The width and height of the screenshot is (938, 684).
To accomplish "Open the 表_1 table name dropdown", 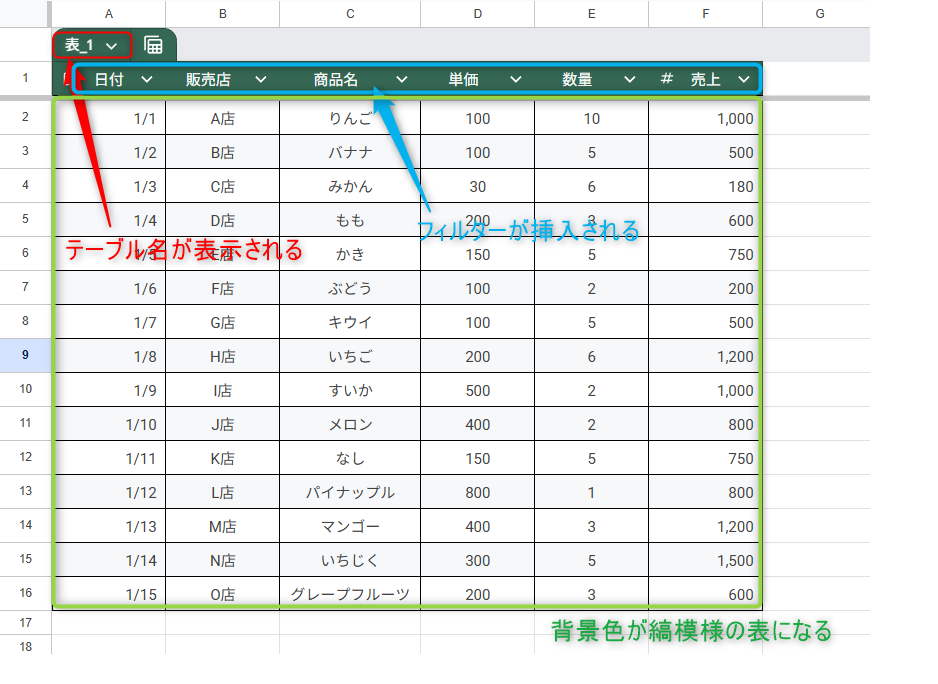I will (111, 46).
